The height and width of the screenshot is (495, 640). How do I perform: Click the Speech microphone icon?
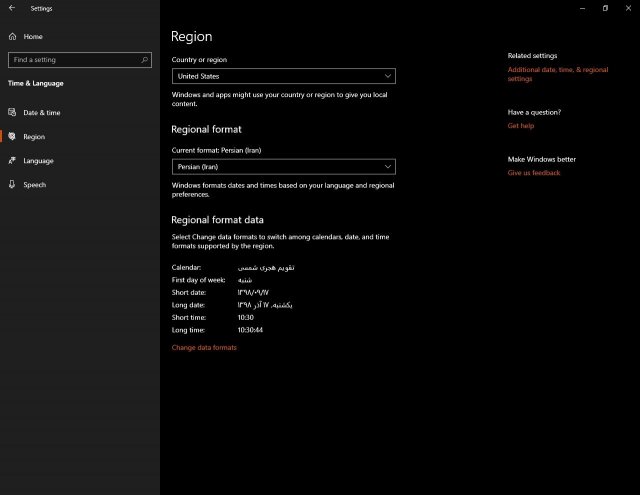(12, 184)
